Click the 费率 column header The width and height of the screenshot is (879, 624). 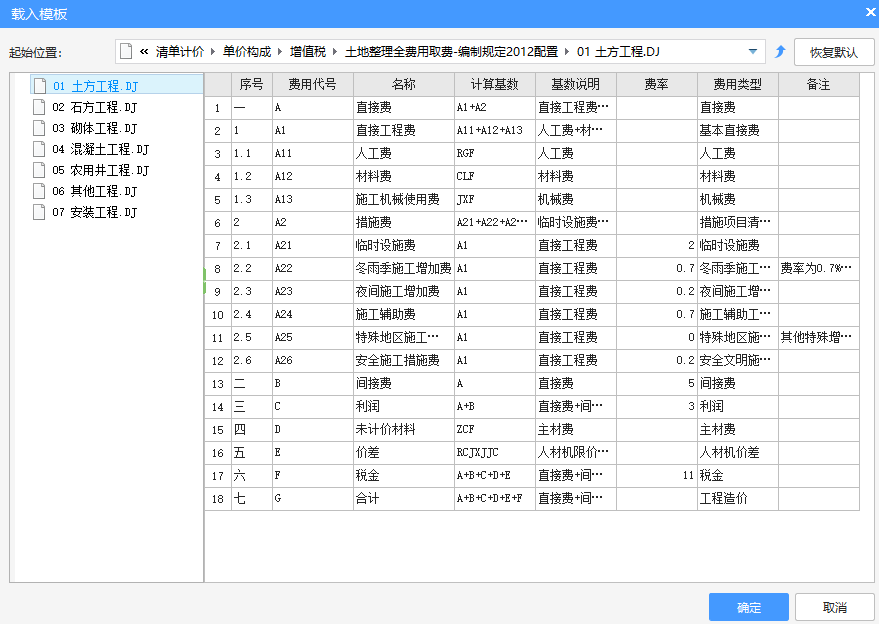point(656,85)
